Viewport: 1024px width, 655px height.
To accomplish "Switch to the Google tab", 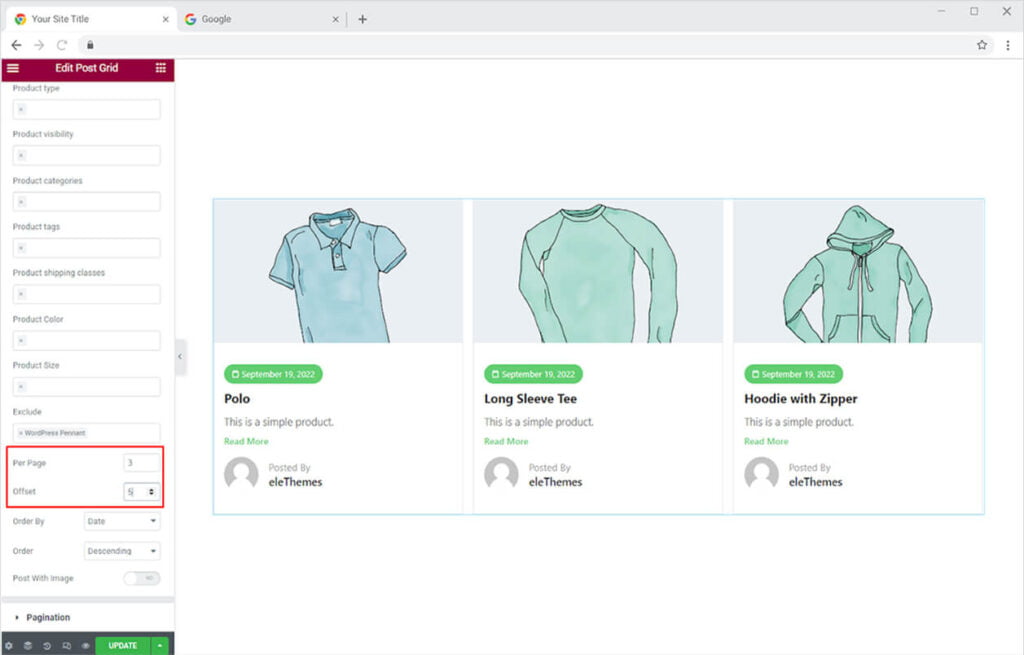I will pyautogui.click(x=216, y=19).
